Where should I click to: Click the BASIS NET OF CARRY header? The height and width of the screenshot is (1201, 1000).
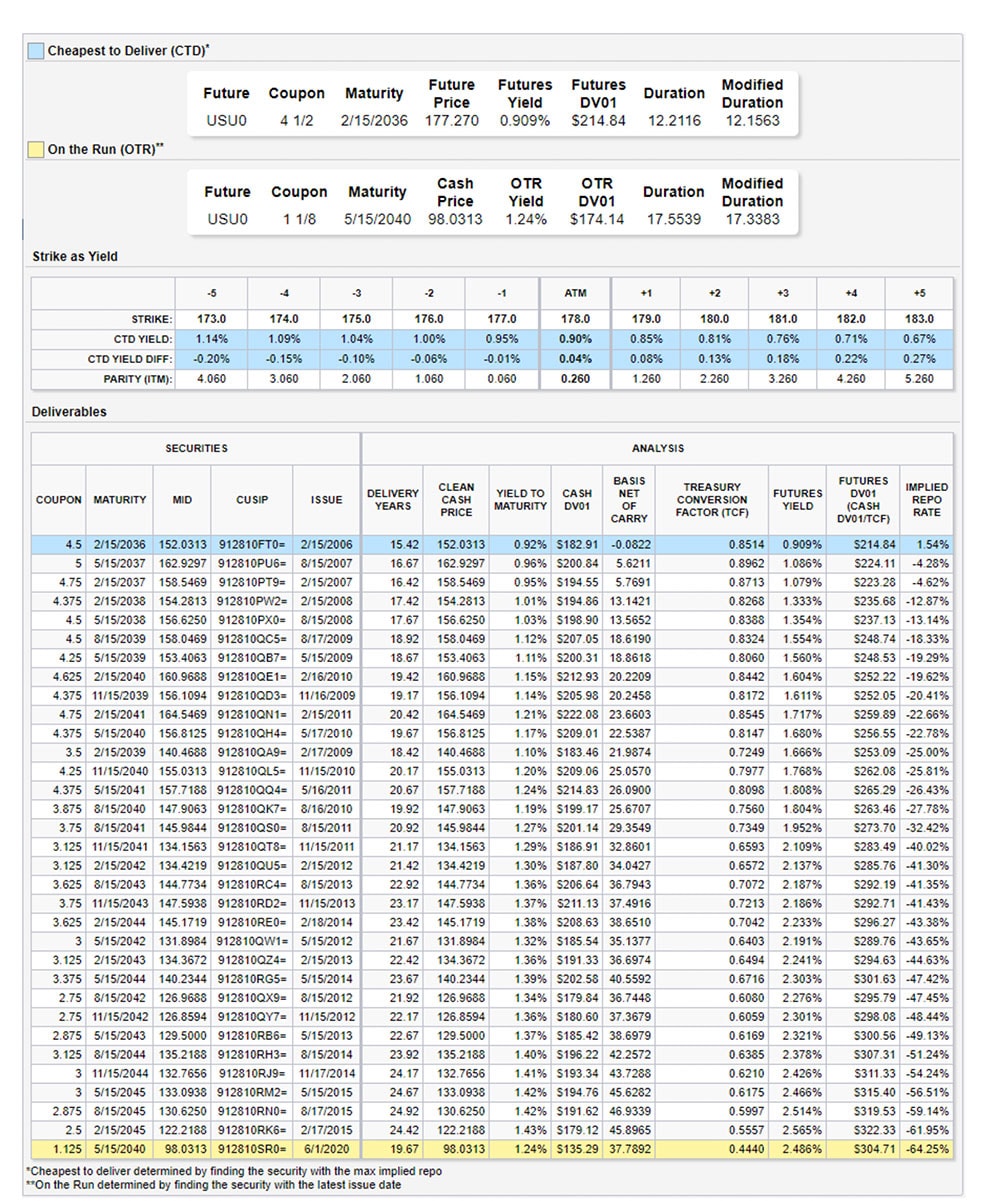(x=629, y=500)
